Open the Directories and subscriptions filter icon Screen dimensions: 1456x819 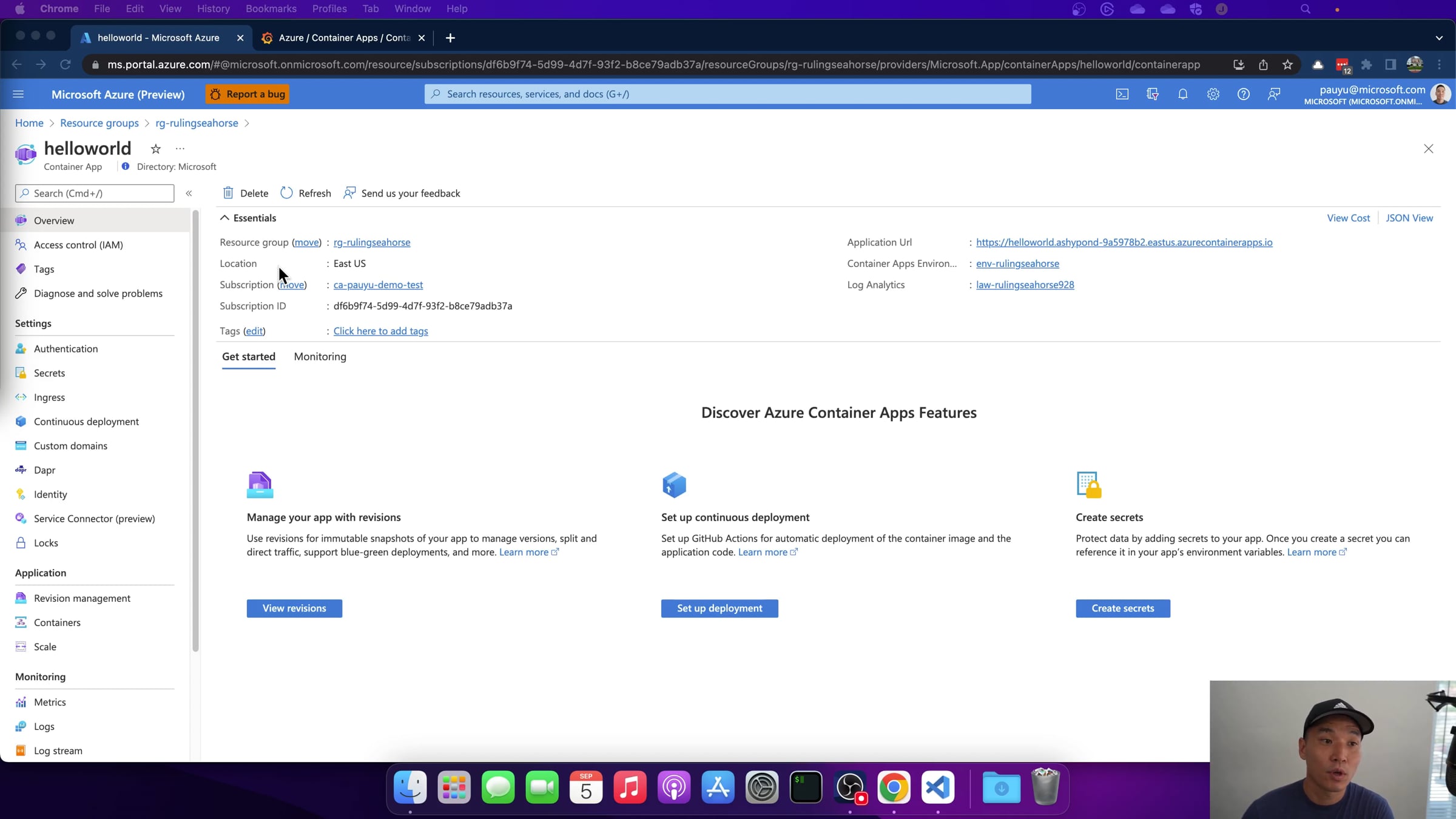click(x=1153, y=94)
